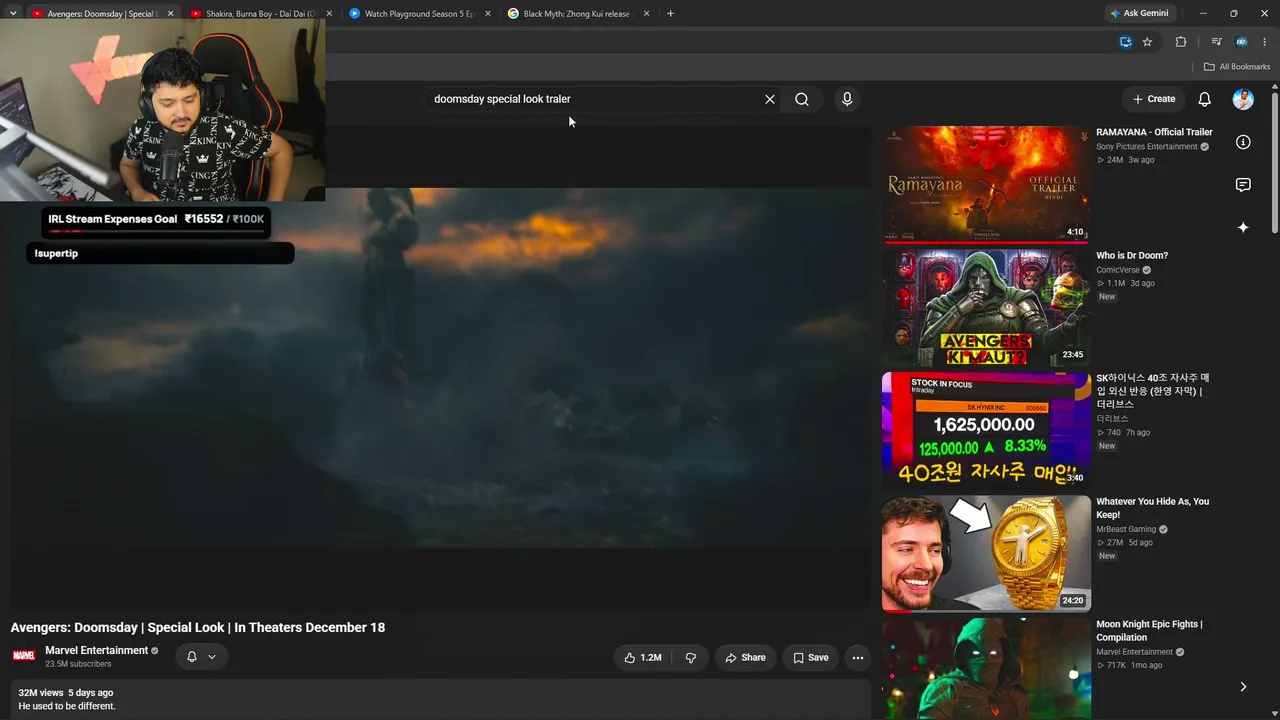Viewport: 1280px width, 720px height.
Task: Open the Ask sparkle icon in sidebar
Action: coord(1243,228)
